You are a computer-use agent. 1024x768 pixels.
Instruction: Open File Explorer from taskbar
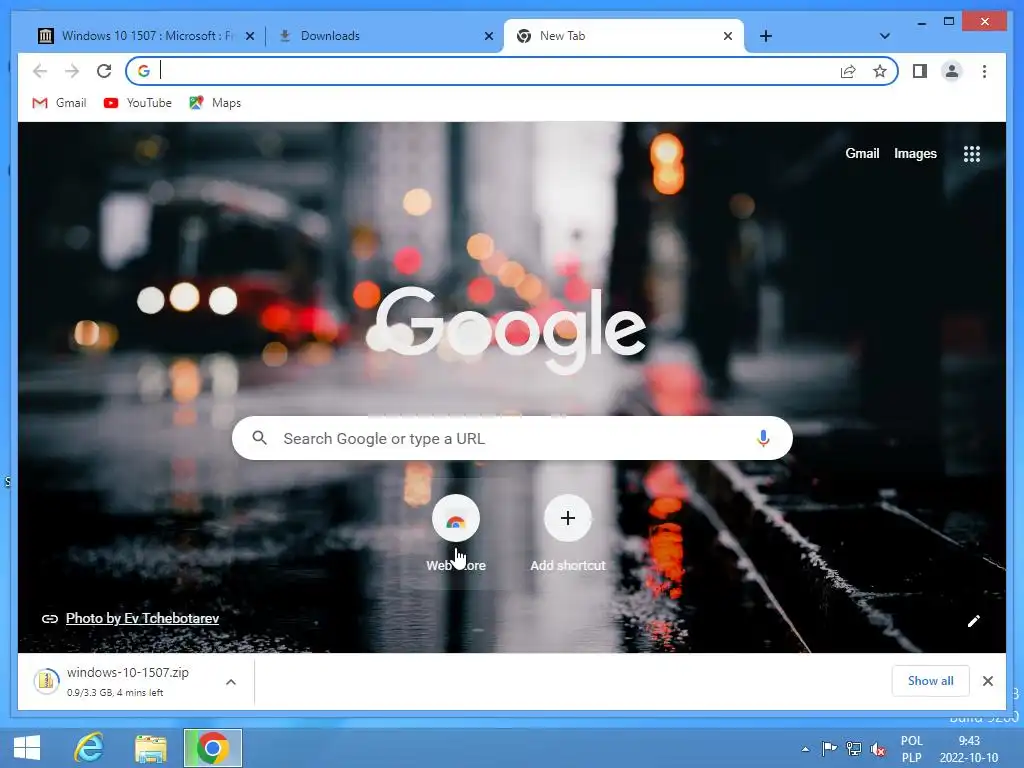(x=151, y=748)
